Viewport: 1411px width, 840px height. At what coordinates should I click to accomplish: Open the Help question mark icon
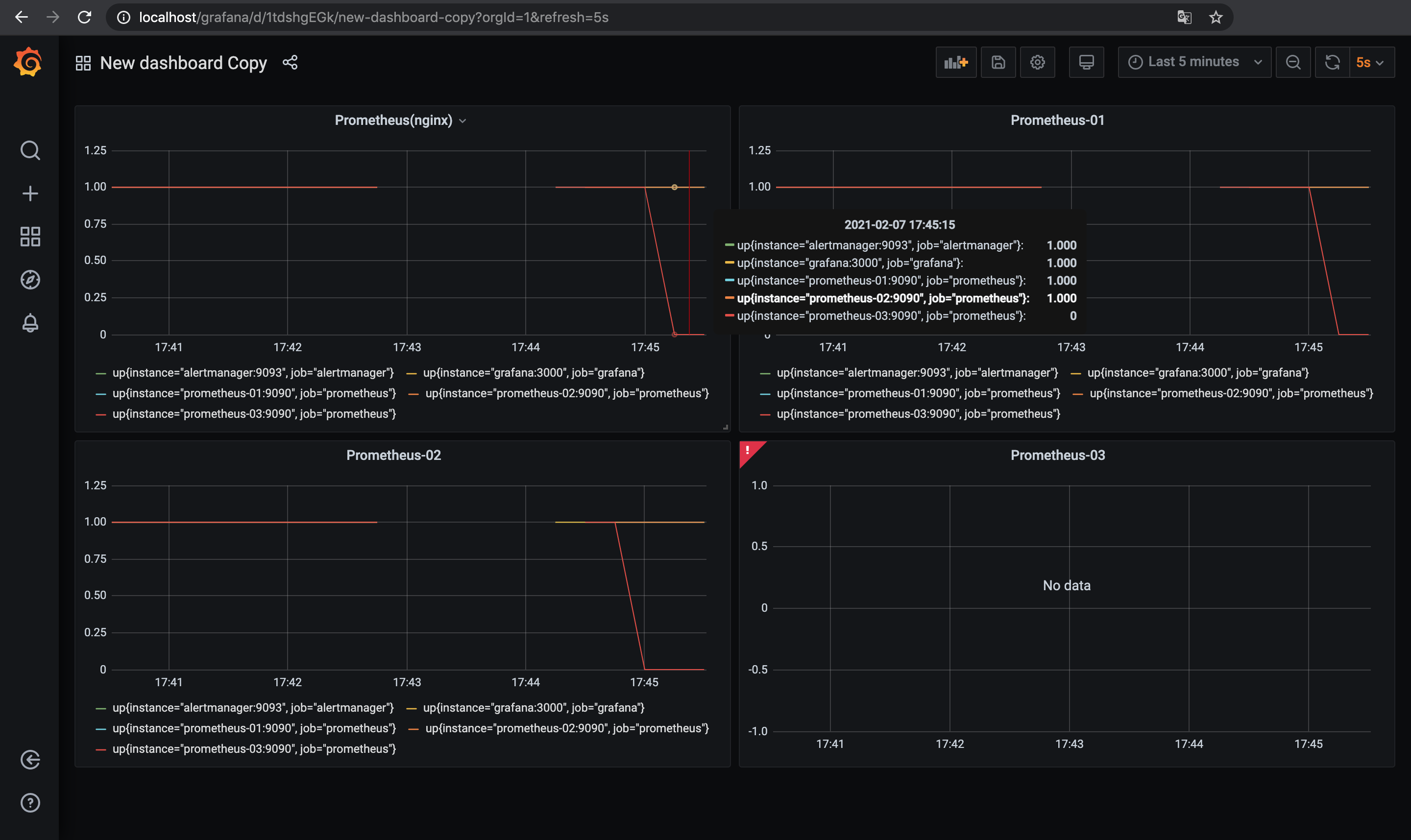[30, 803]
